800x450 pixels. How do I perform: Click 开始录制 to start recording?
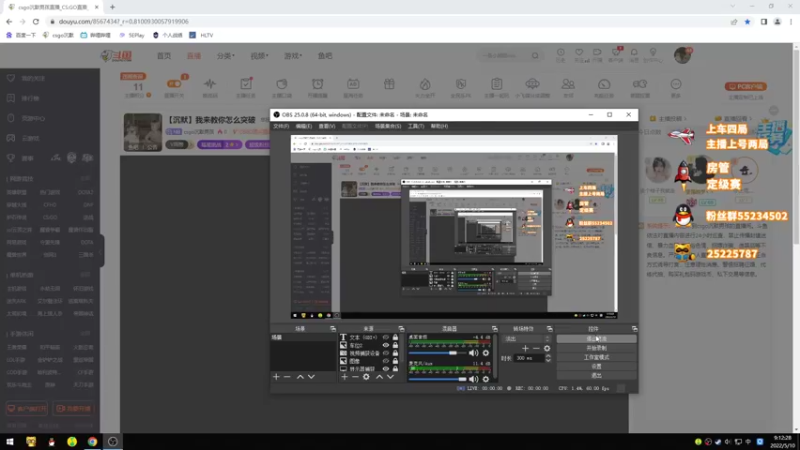pos(596,348)
